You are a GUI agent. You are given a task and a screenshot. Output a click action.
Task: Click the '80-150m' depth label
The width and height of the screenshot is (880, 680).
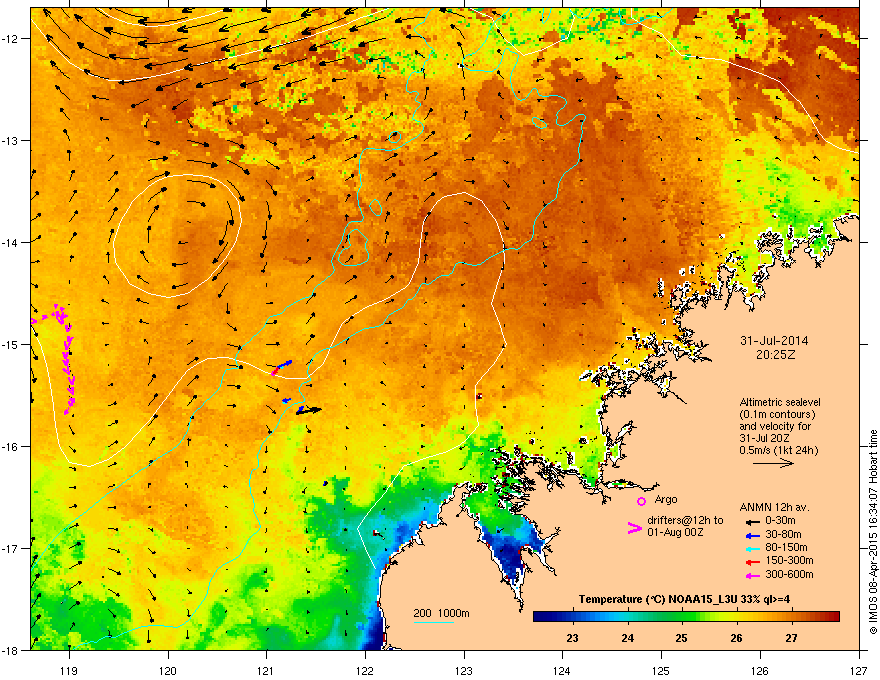pyautogui.click(x=786, y=547)
